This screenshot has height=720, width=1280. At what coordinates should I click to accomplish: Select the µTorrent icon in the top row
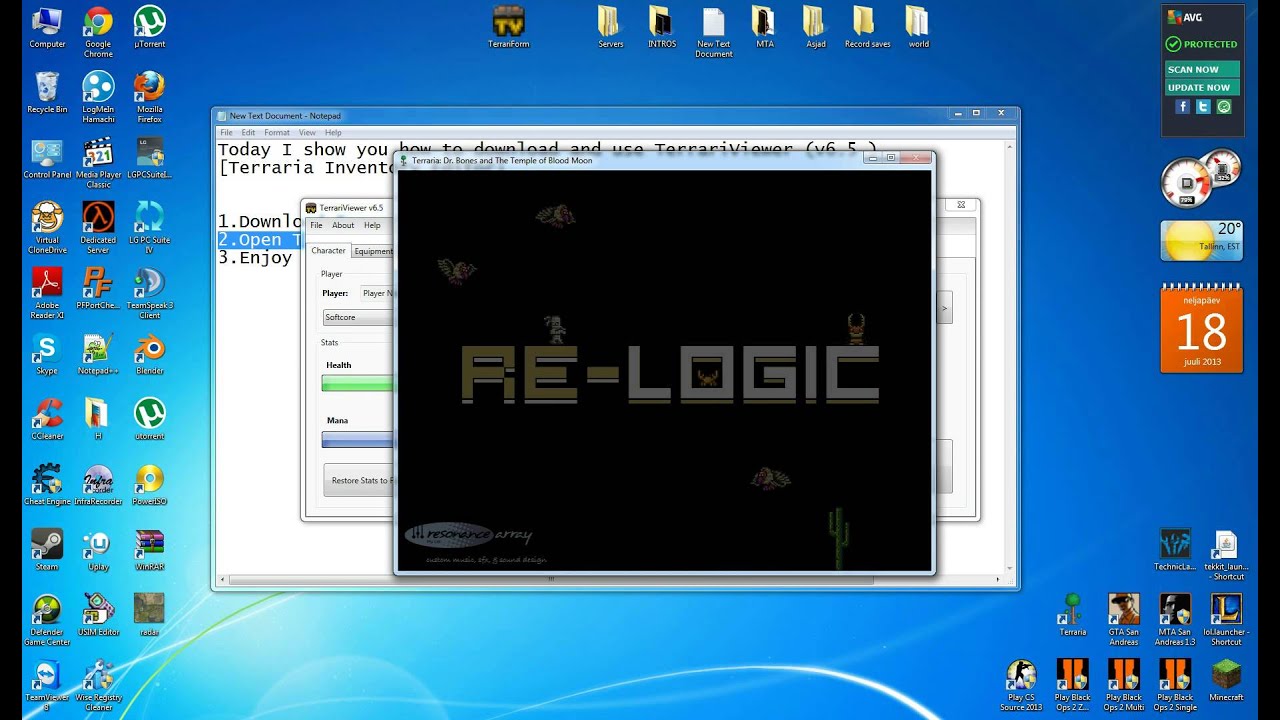point(150,27)
